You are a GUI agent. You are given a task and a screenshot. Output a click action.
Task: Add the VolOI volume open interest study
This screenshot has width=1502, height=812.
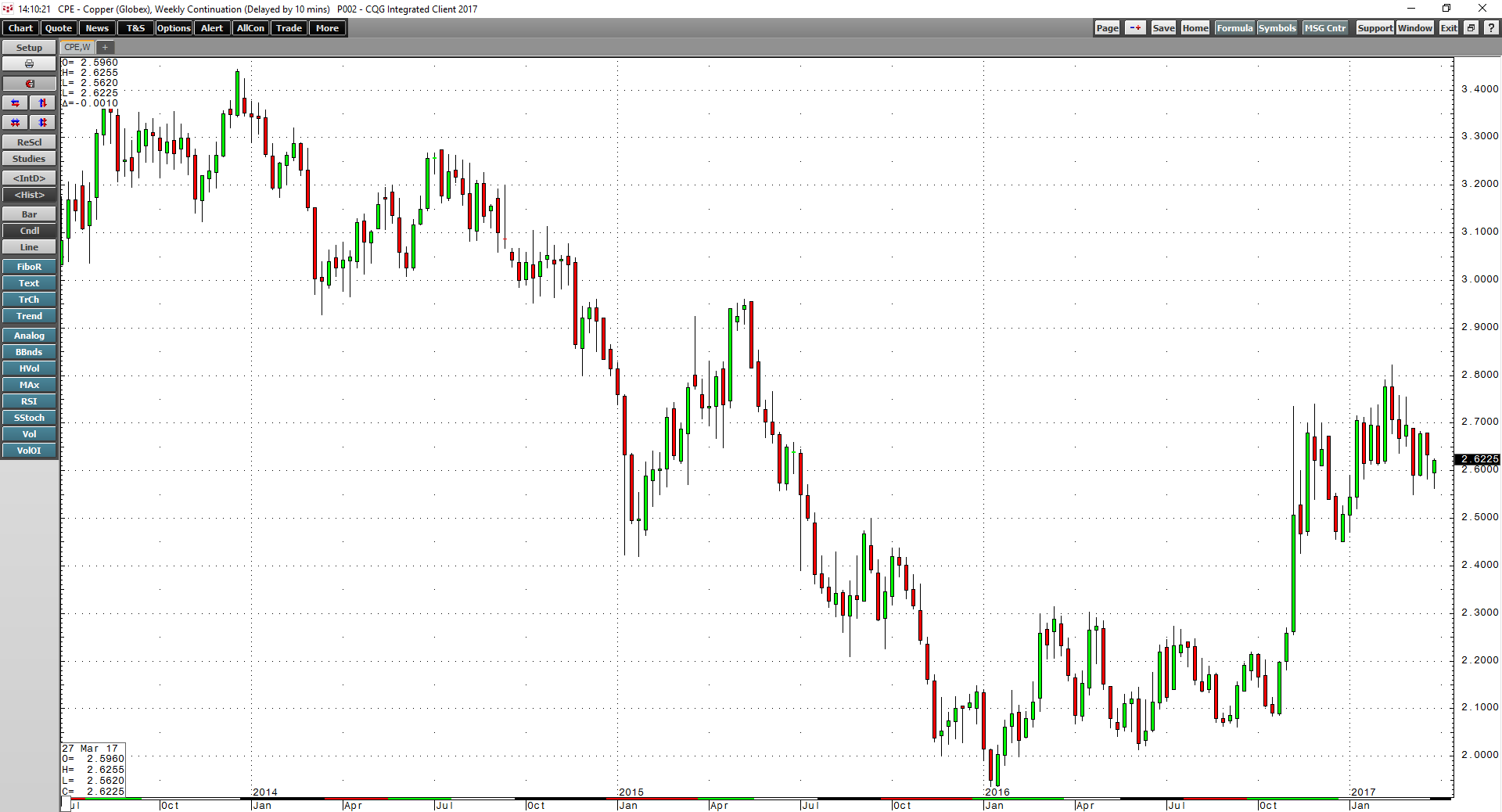[x=29, y=451]
